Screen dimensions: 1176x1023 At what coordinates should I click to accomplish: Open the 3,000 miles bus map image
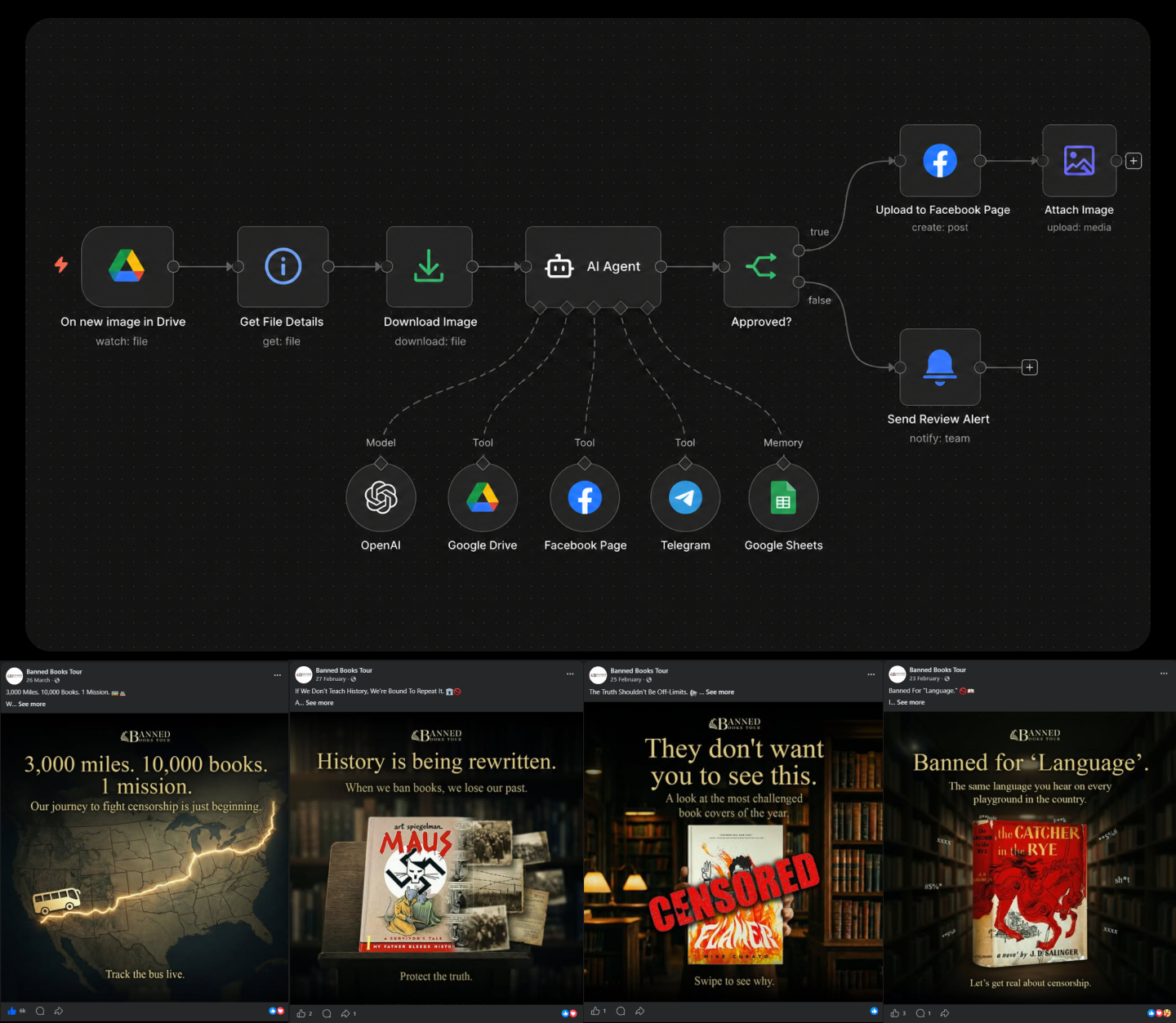coord(145,856)
